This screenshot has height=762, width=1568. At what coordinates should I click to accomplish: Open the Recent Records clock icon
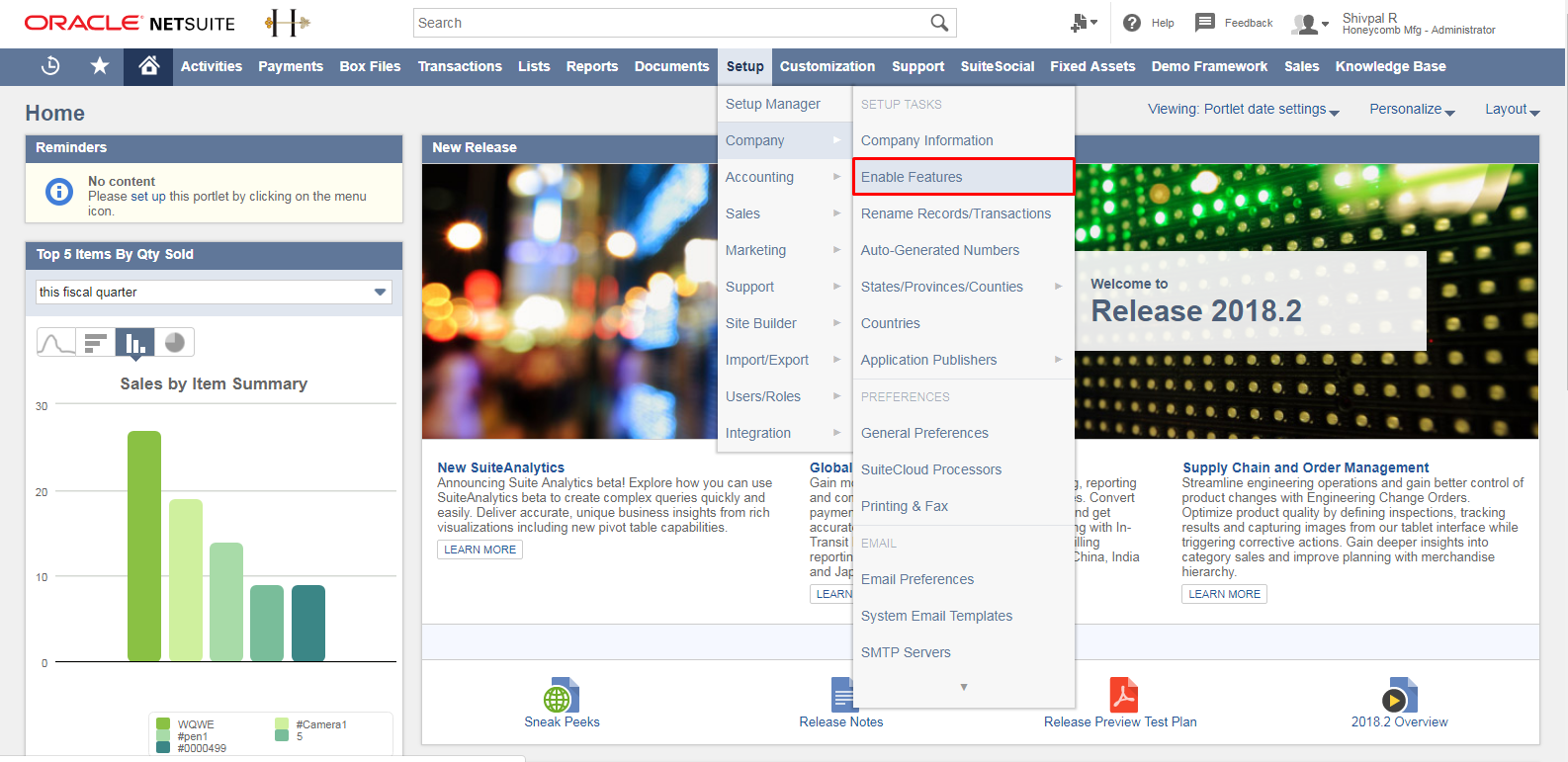click(x=50, y=66)
